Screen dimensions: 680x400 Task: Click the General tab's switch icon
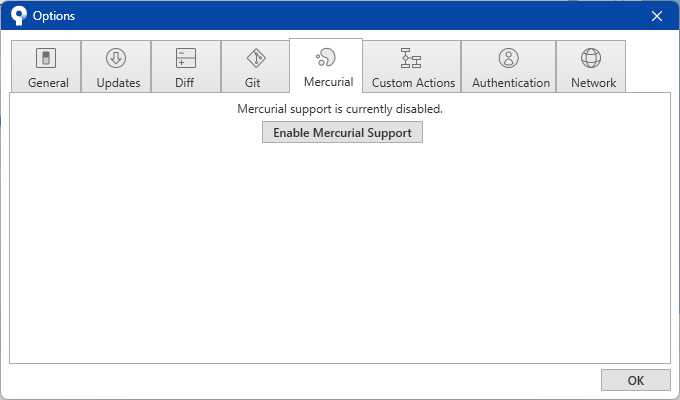pyautogui.click(x=45, y=58)
